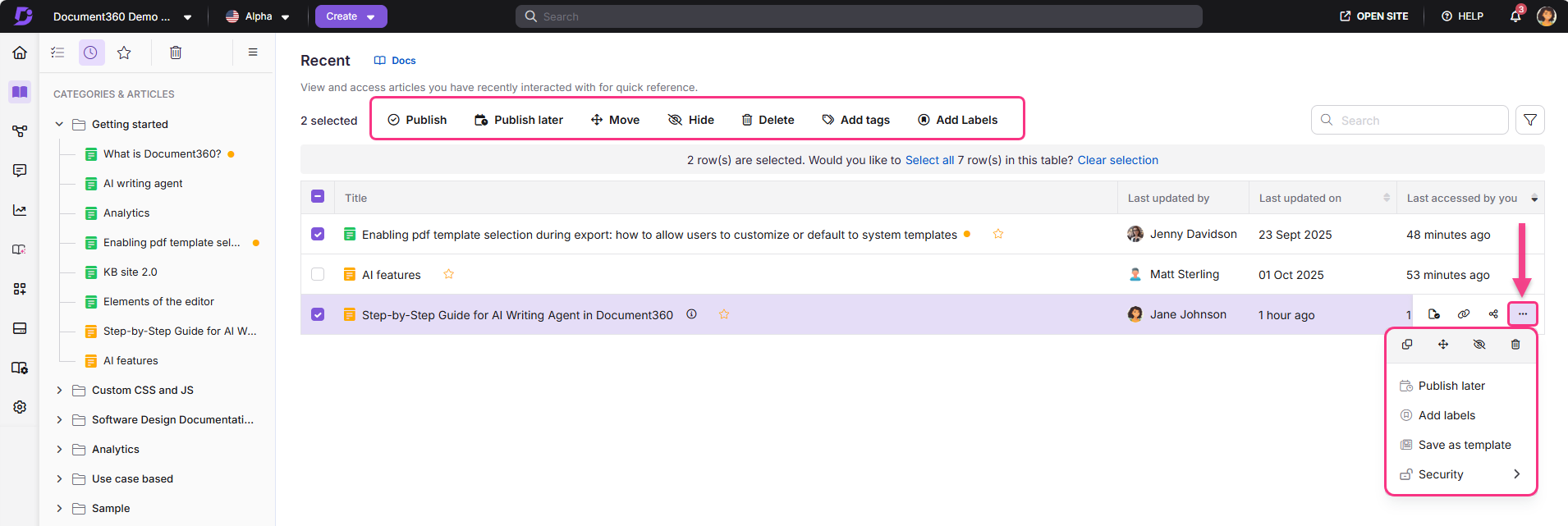Open the Alpha language dropdown

click(x=258, y=16)
